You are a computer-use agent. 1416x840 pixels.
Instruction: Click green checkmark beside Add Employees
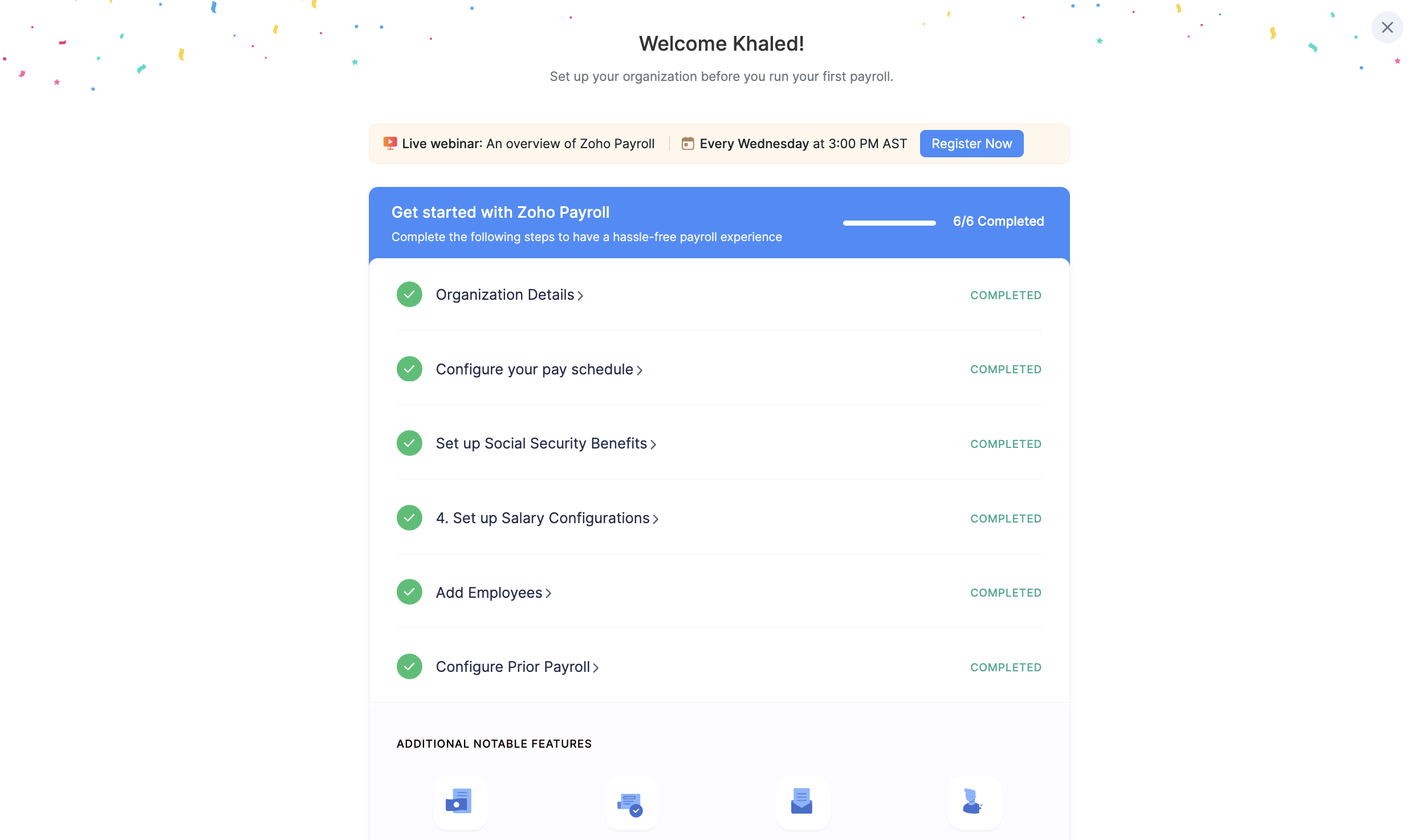[x=409, y=592]
